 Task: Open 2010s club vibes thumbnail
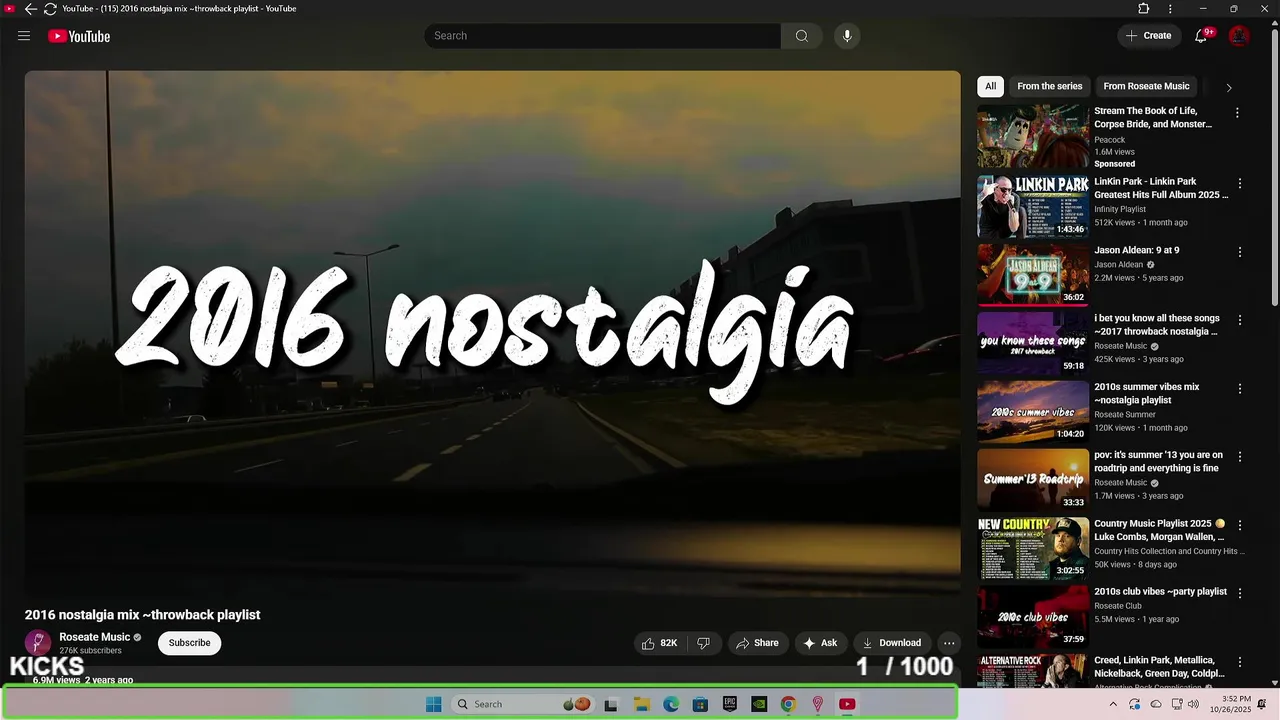[1033, 616]
